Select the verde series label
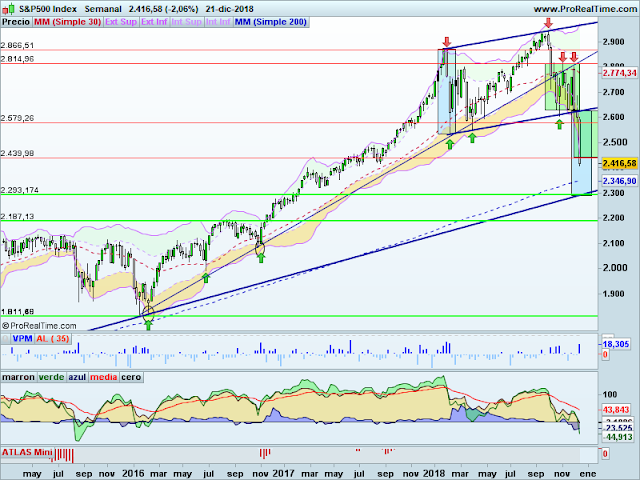Viewport: 640px width, 480px height. 51,377
